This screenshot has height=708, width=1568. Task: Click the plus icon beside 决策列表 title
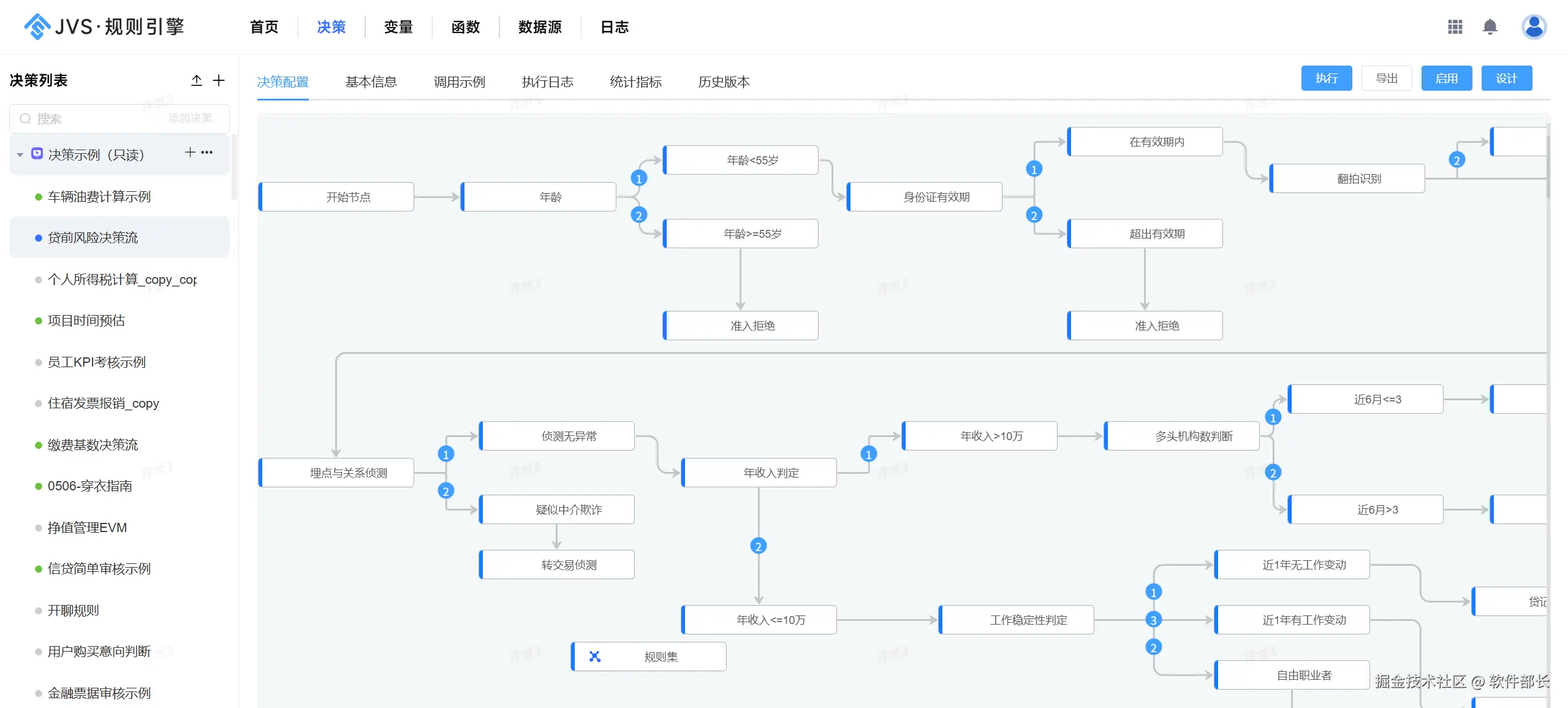219,80
